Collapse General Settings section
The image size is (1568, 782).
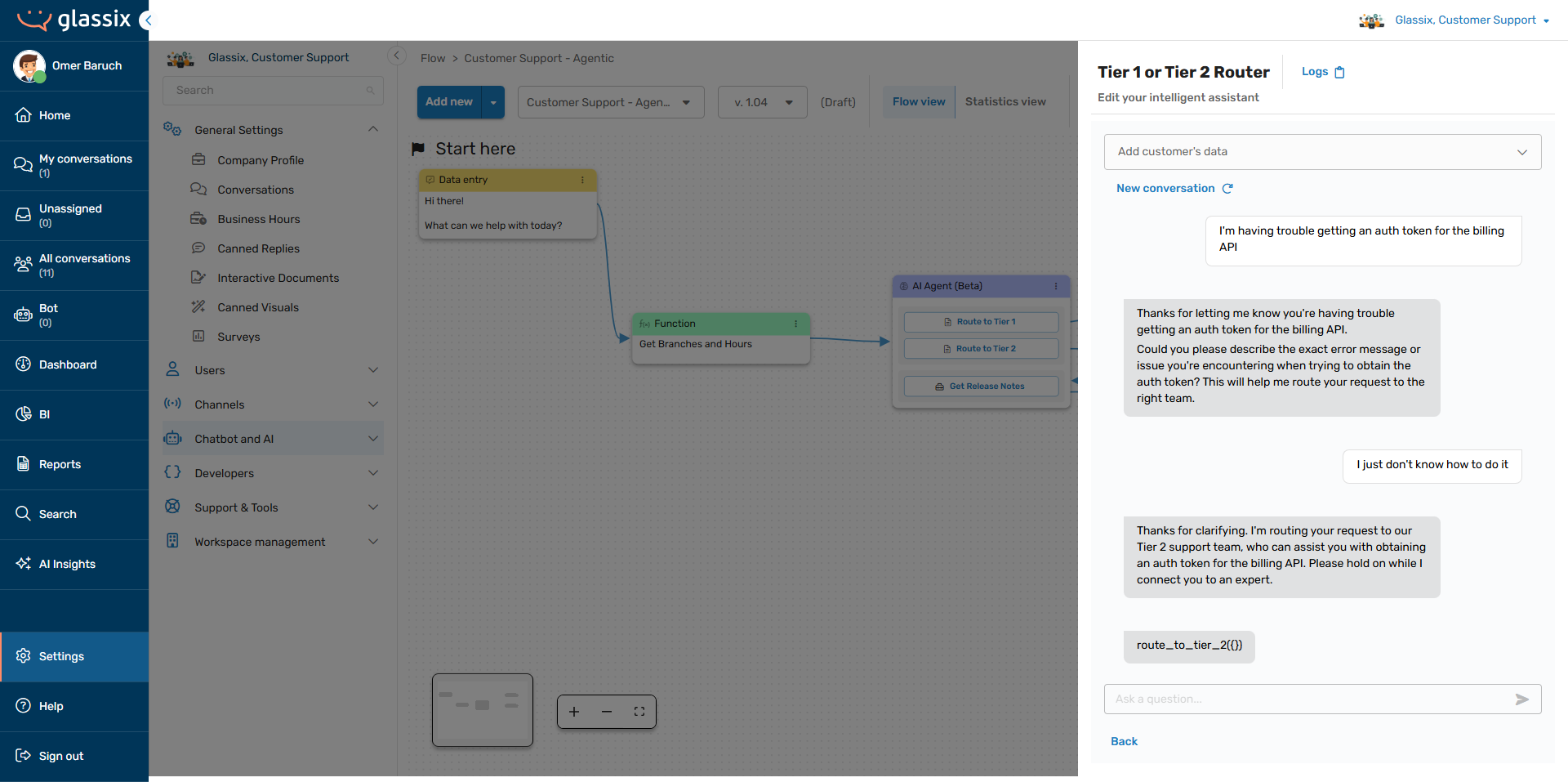(373, 129)
